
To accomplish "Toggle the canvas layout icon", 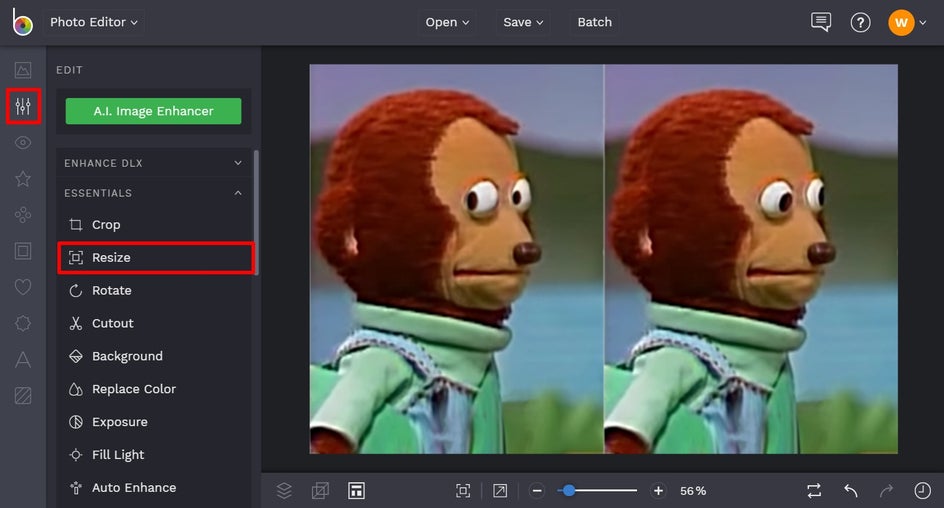I will tap(356, 491).
